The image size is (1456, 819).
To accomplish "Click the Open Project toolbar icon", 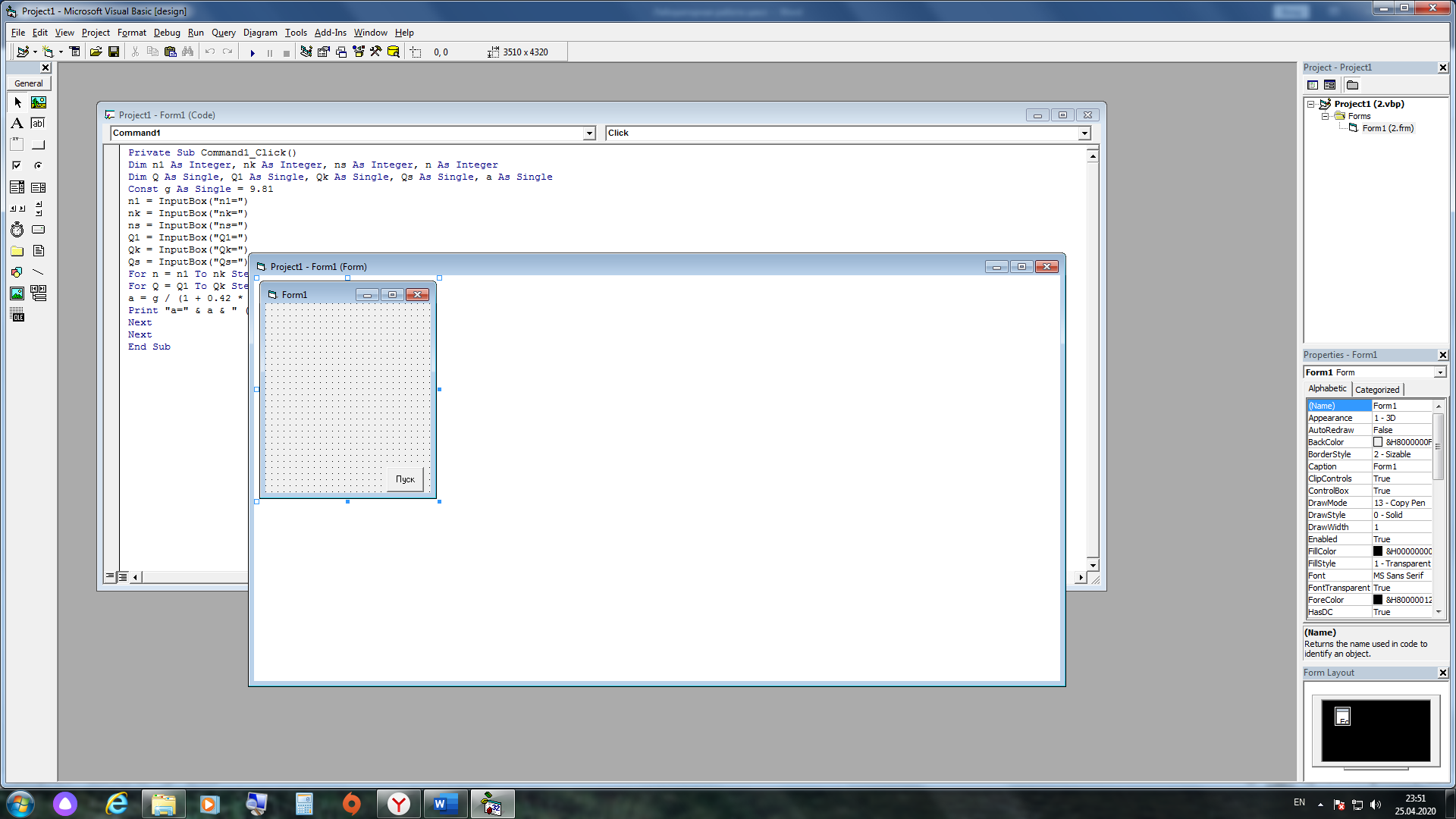I will [x=96, y=52].
